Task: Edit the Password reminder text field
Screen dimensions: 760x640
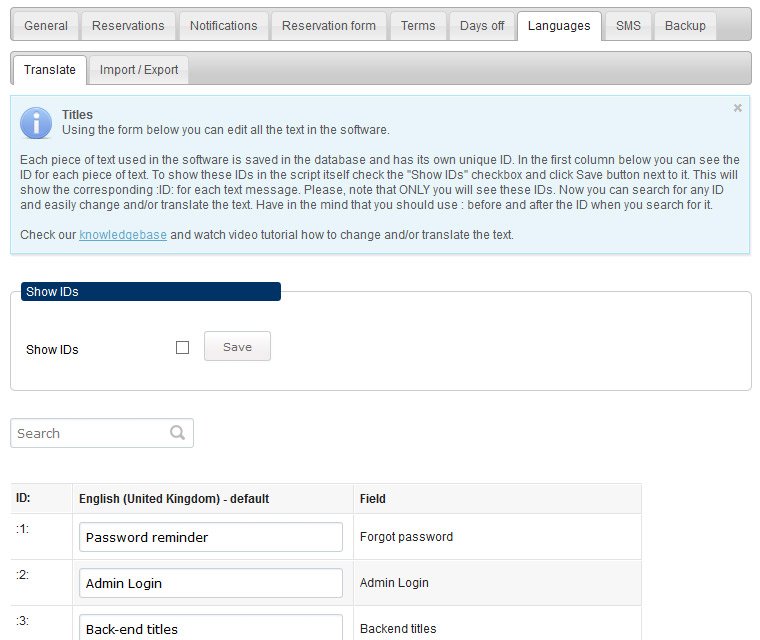Action: pyautogui.click(x=211, y=537)
